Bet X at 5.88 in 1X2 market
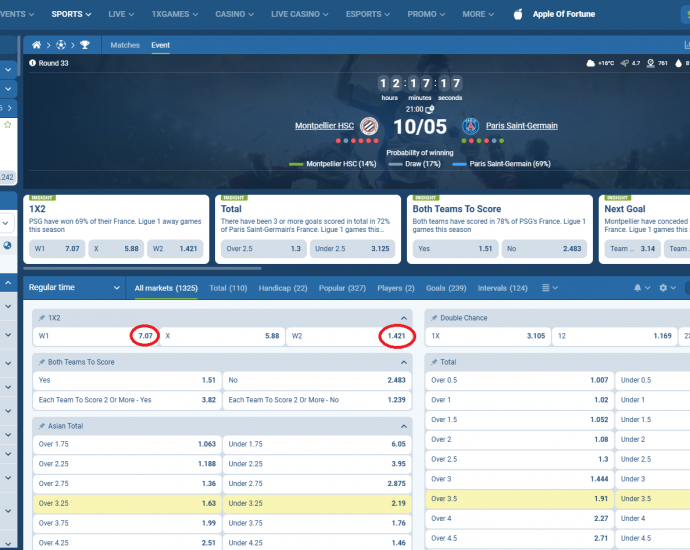The height and width of the screenshot is (550, 690). (222, 336)
